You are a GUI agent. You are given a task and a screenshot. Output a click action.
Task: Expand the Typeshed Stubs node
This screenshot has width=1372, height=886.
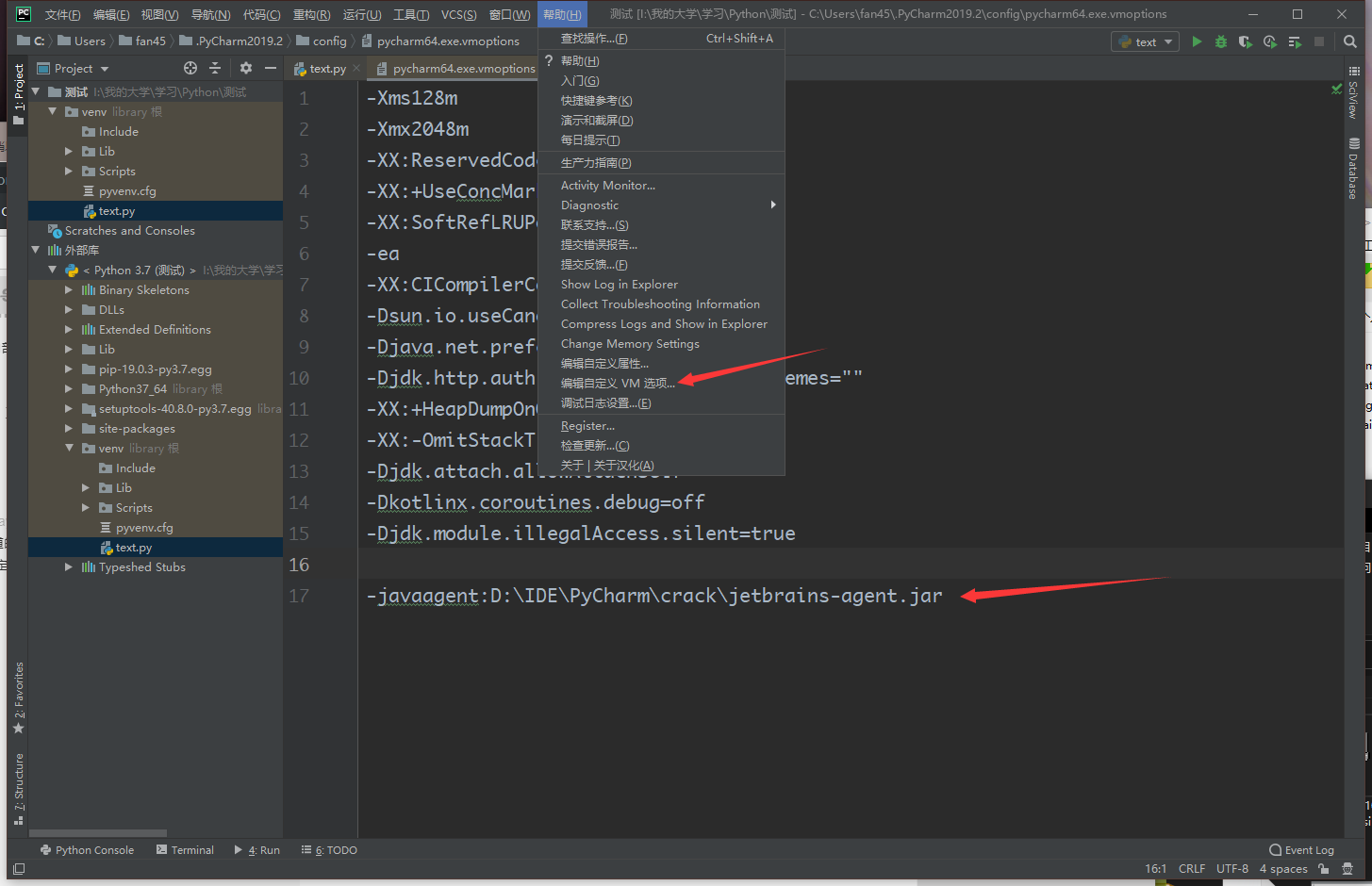[69, 566]
